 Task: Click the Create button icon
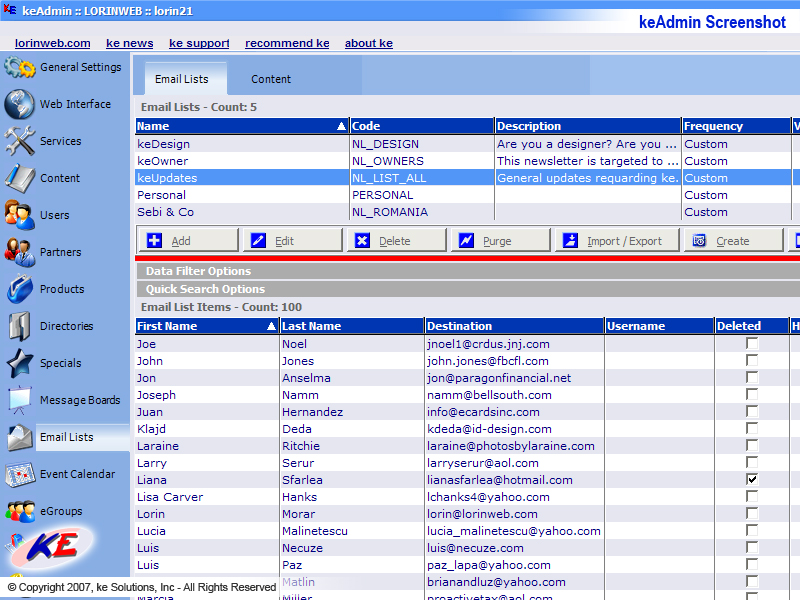(699, 240)
